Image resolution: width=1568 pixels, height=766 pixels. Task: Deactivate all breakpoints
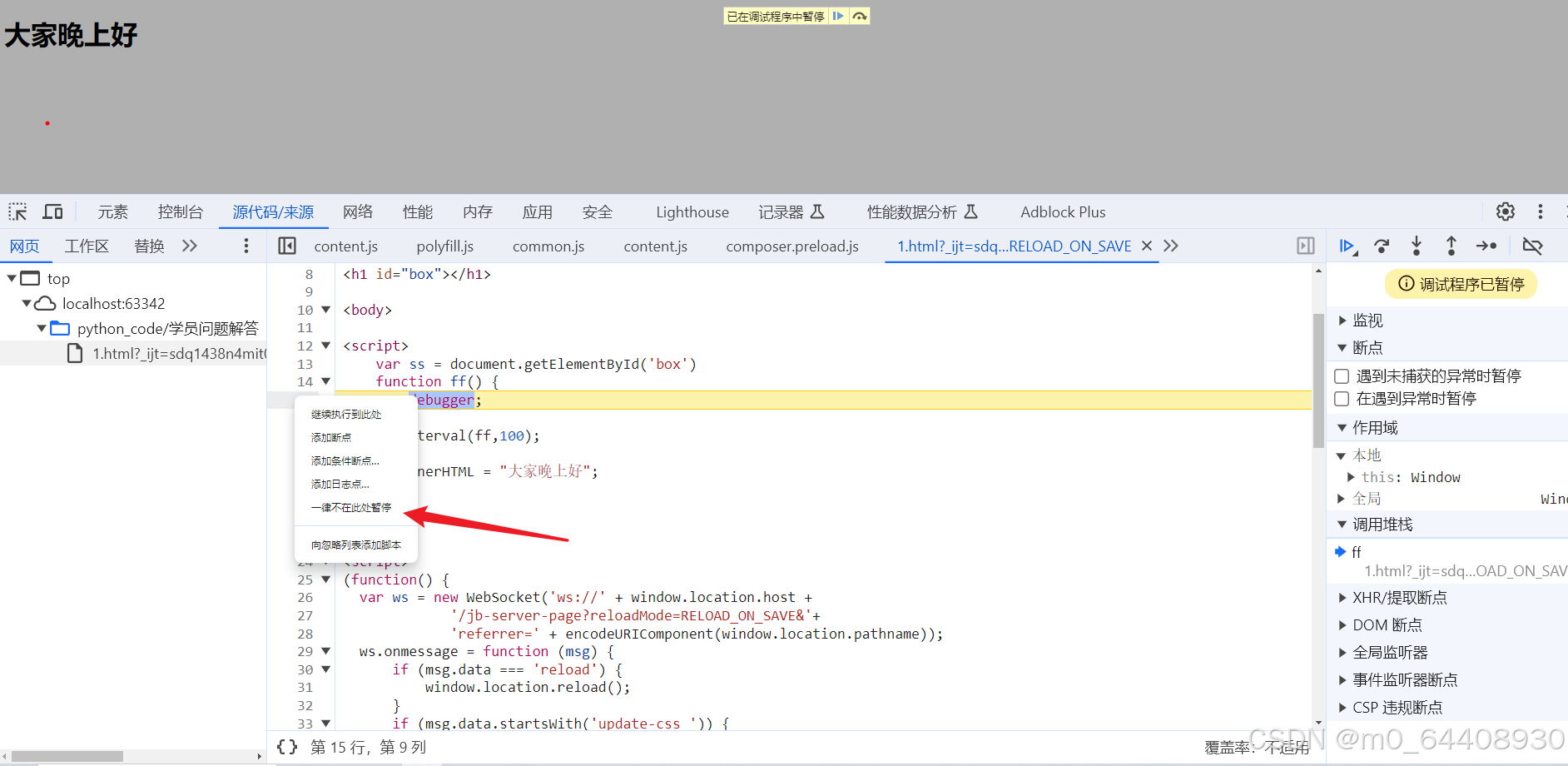point(1532,246)
